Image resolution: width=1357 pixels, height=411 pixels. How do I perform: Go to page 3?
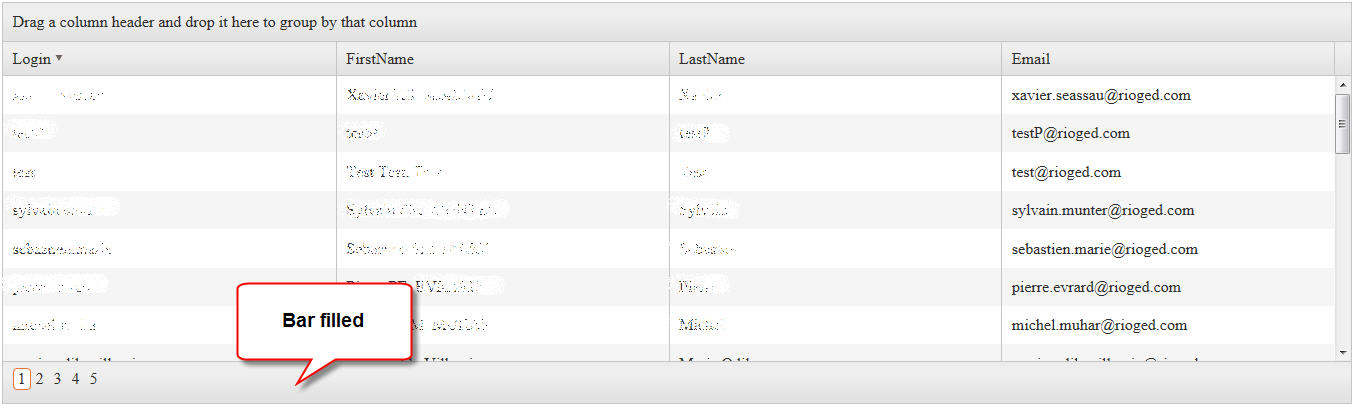(x=57, y=379)
